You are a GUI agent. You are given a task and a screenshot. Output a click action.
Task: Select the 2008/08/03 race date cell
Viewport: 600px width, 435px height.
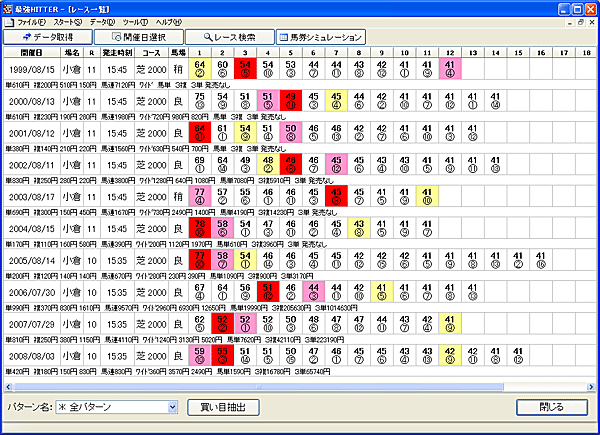pos(32,356)
